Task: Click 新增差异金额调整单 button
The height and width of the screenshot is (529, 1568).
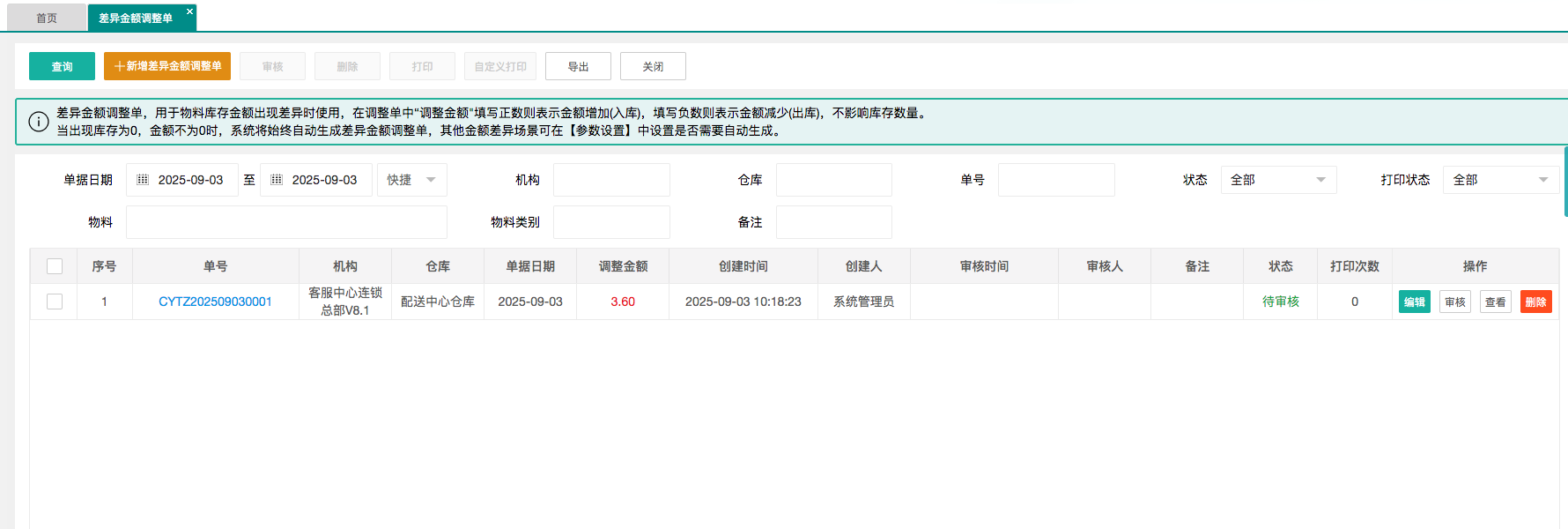Action: tap(167, 66)
